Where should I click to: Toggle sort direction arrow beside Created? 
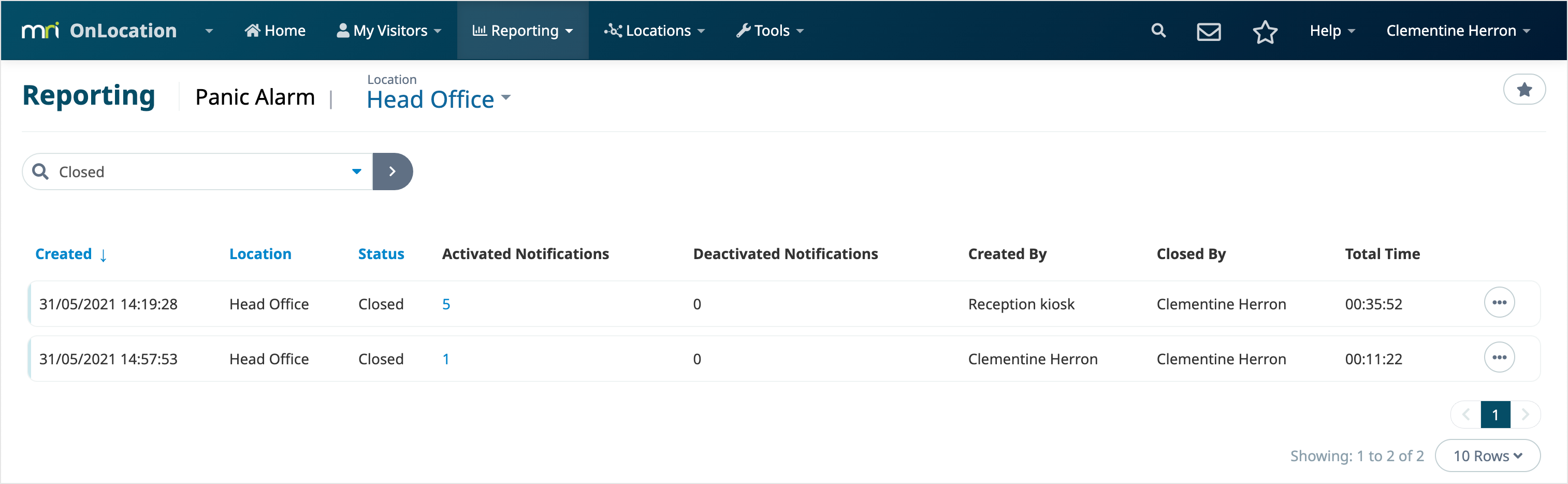tap(104, 255)
